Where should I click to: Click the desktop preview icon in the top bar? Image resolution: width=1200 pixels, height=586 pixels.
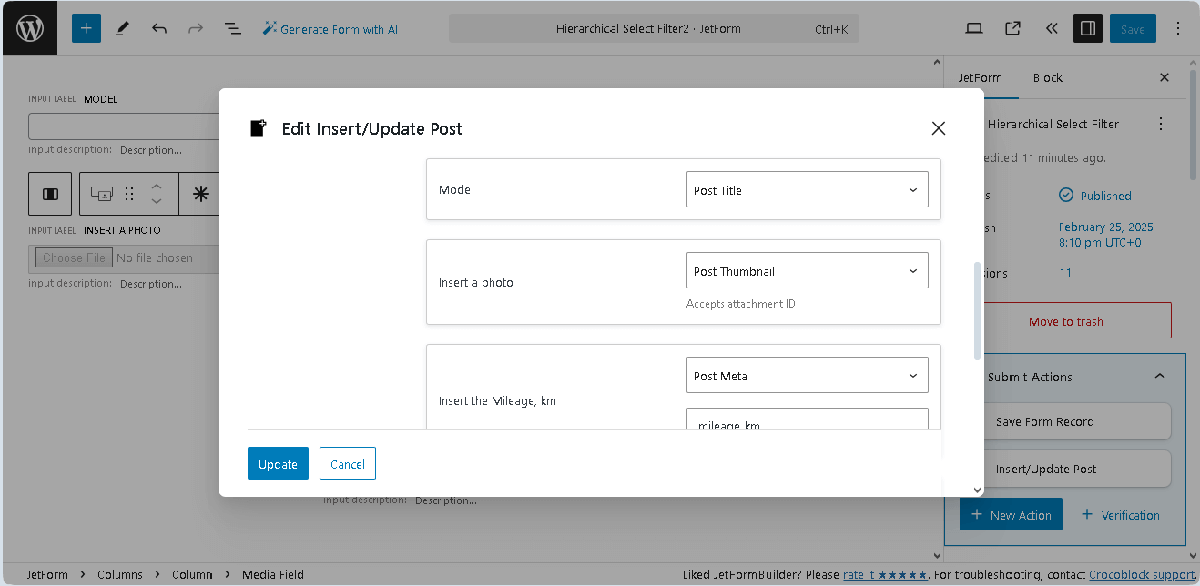(x=973, y=28)
